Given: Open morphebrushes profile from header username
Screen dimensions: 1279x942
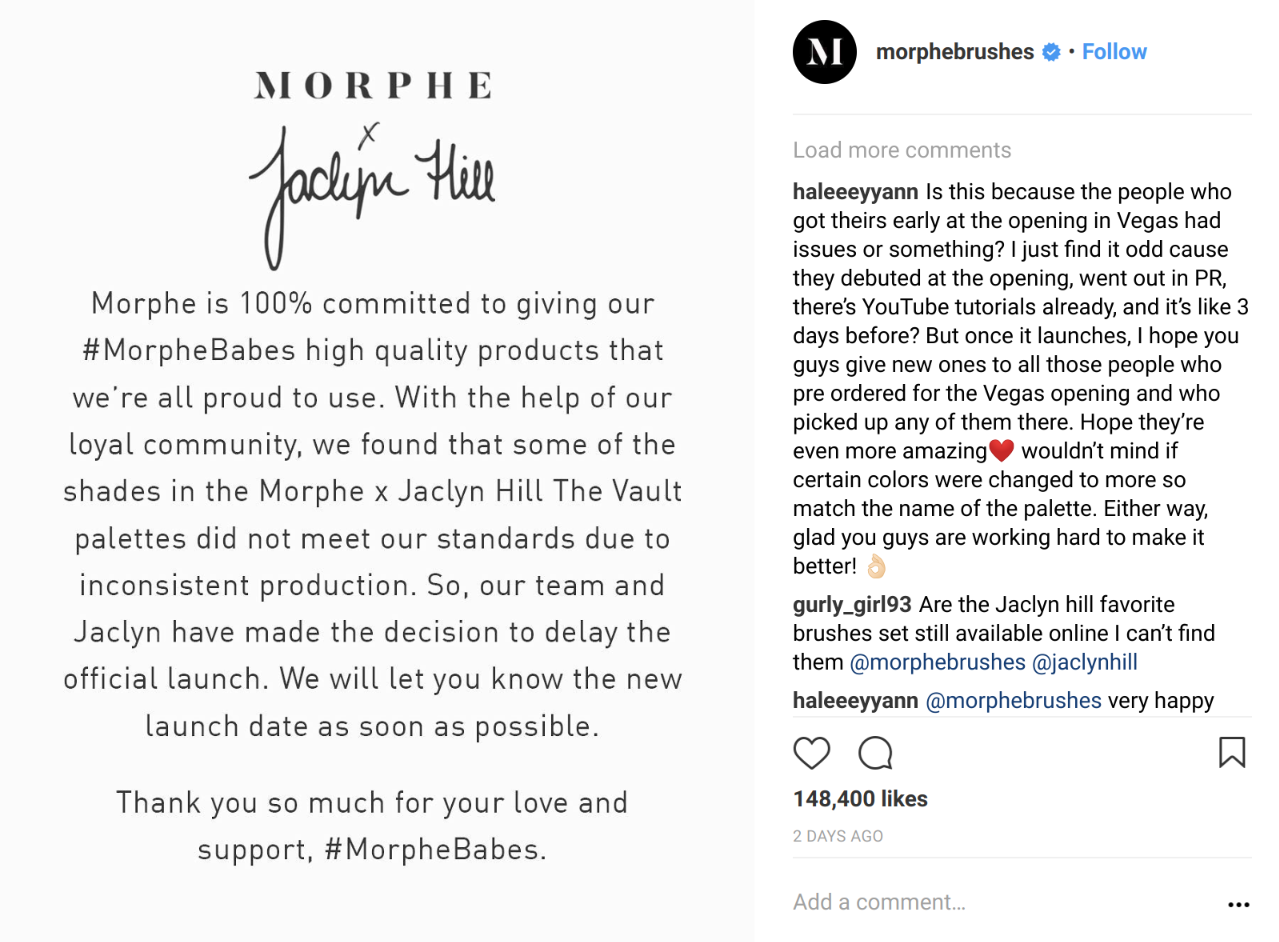Looking at the screenshot, I should pos(954,52).
